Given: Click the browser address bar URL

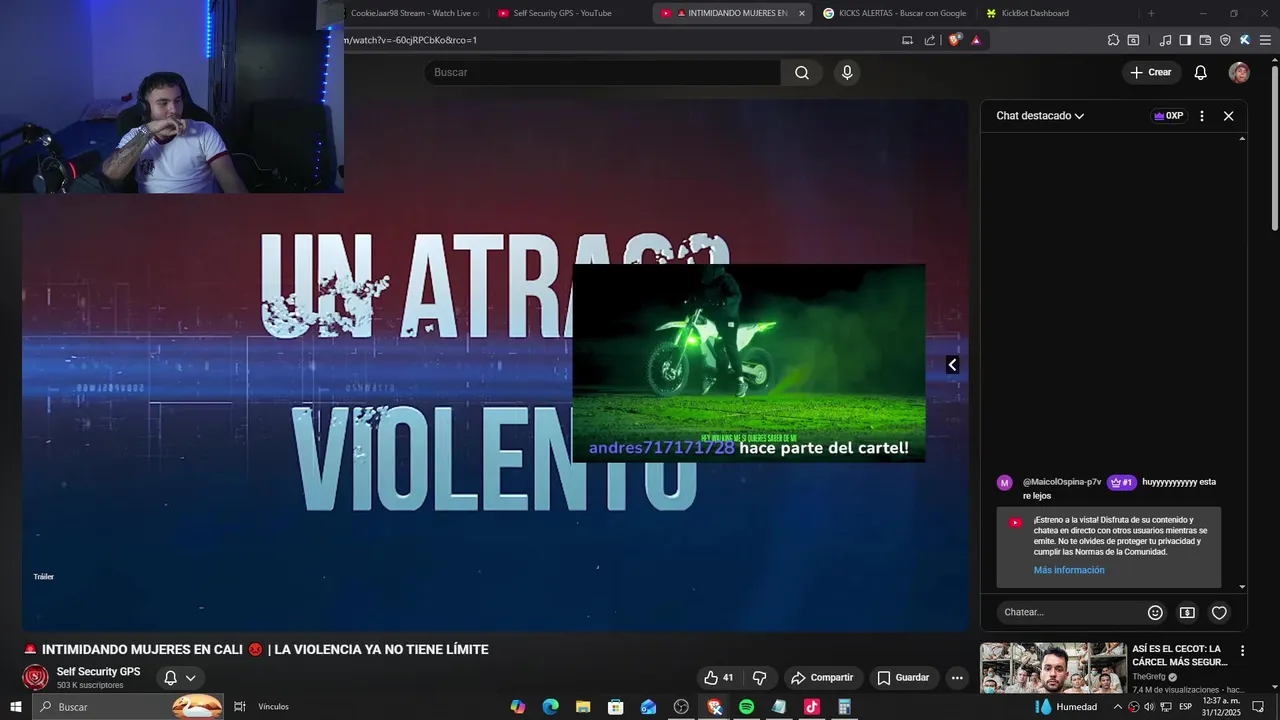Looking at the screenshot, I should [410, 40].
